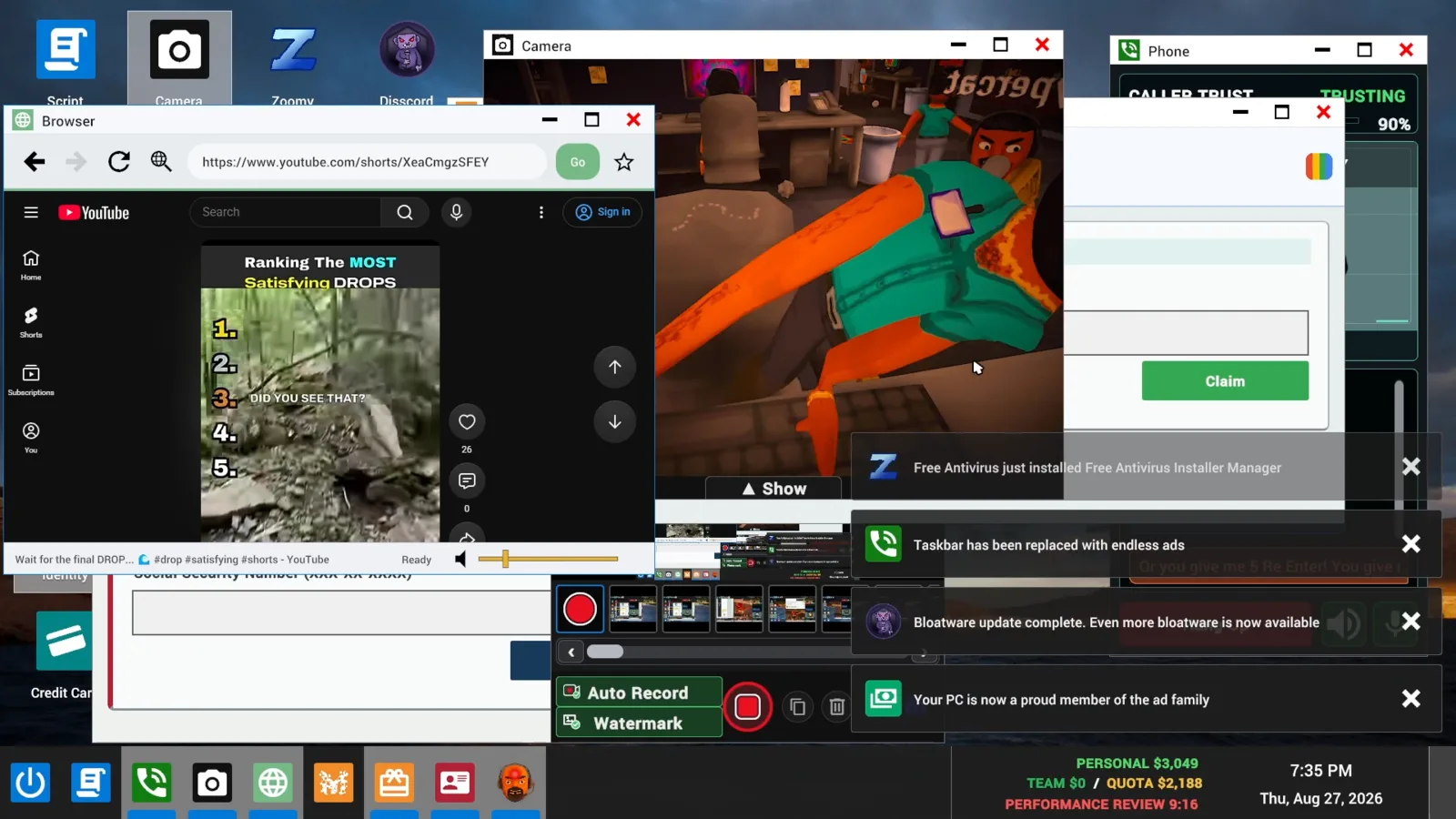Adjust the browser volume slider
Image resolution: width=1456 pixels, height=819 pixels.
[548, 559]
